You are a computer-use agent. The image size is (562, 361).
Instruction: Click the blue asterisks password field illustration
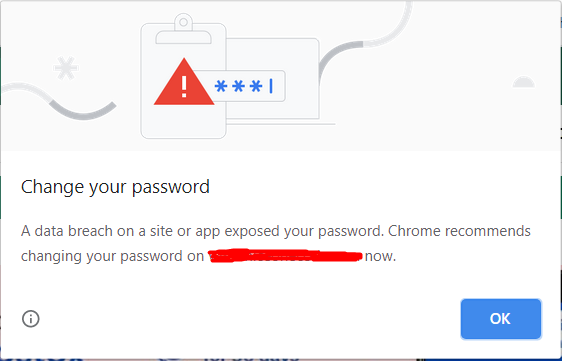(247, 86)
